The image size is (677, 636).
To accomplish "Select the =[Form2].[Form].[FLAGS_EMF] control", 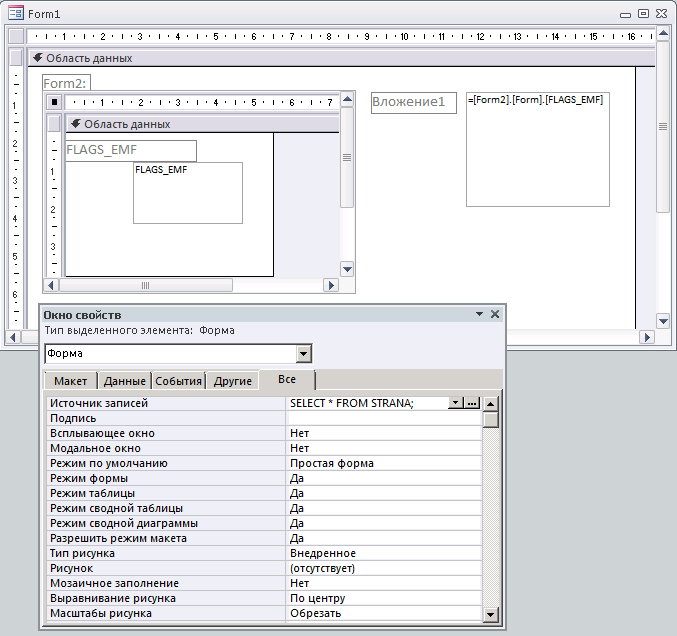I will (538, 149).
